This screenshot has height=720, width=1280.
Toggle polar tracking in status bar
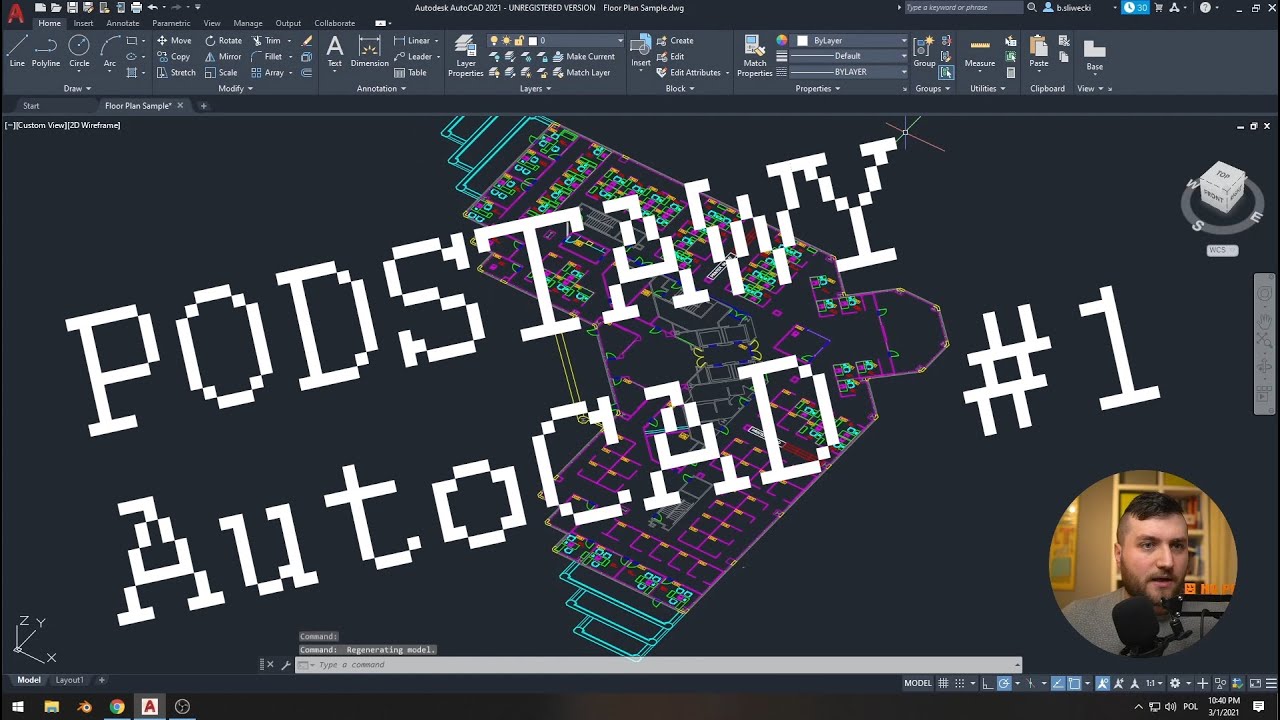(1004, 683)
